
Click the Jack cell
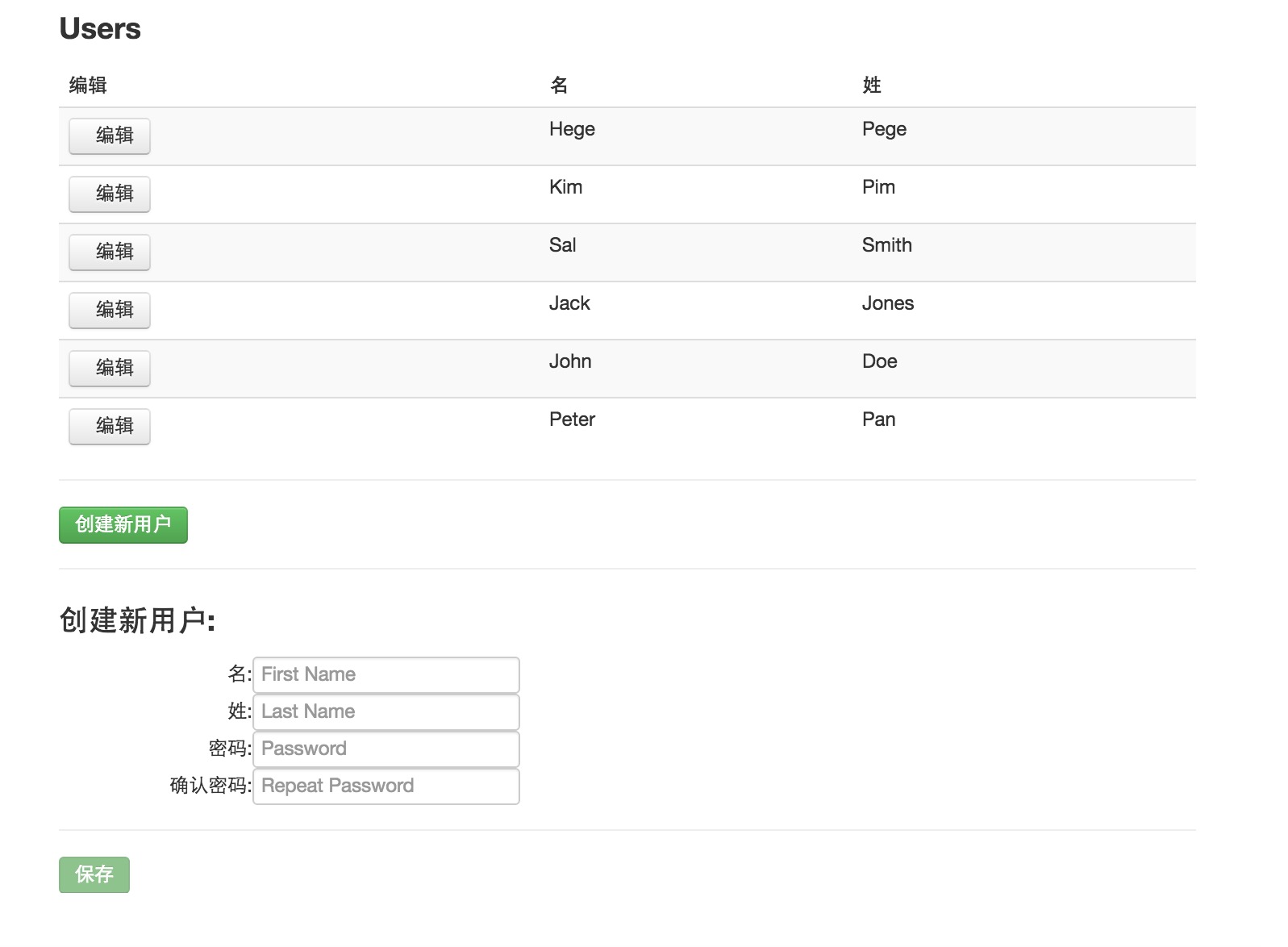tap(569, 303)
